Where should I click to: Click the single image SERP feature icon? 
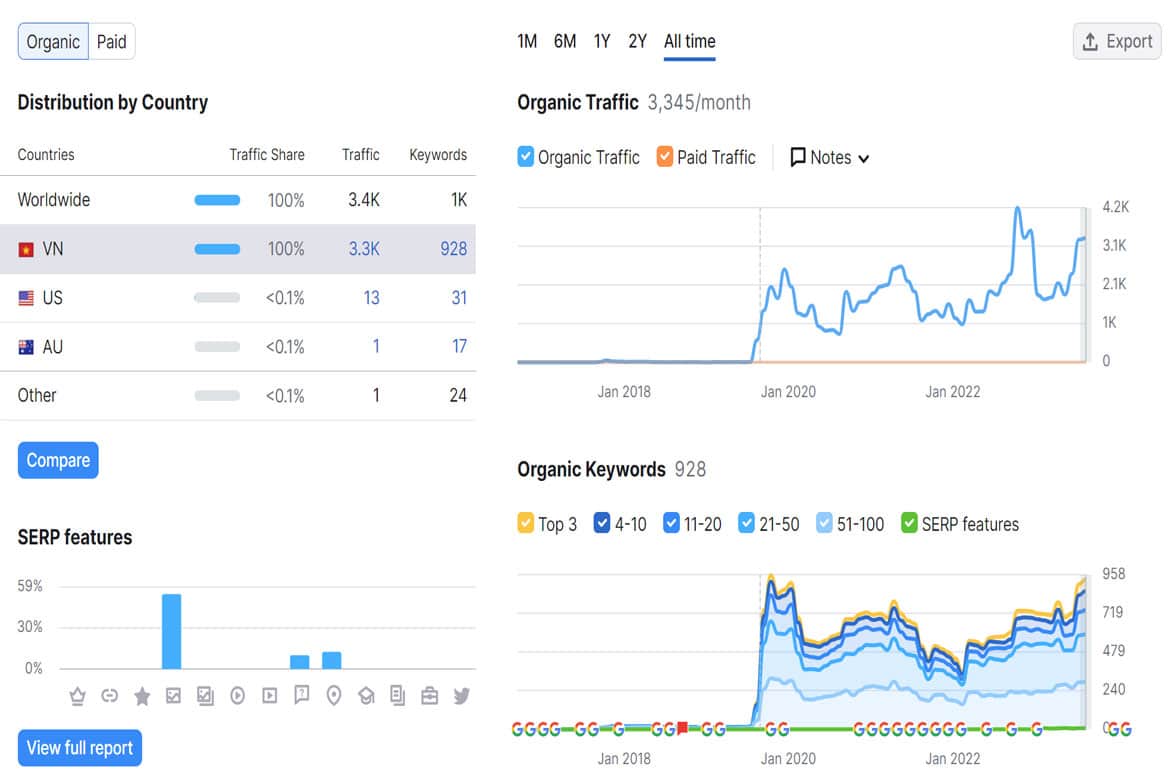point(173,696)
